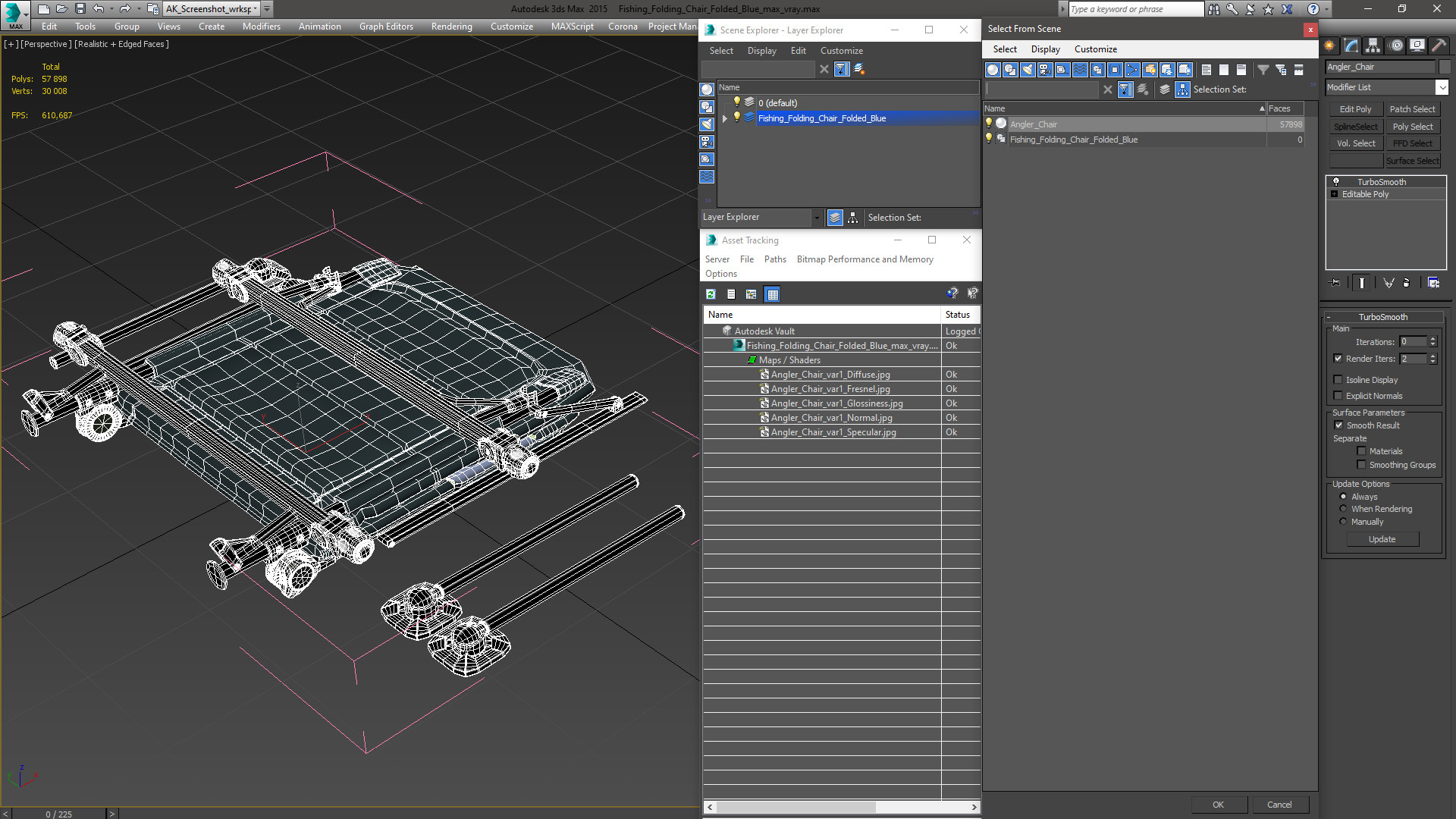
Task: Switch Asset Tracking to table view
Action: 772,294
